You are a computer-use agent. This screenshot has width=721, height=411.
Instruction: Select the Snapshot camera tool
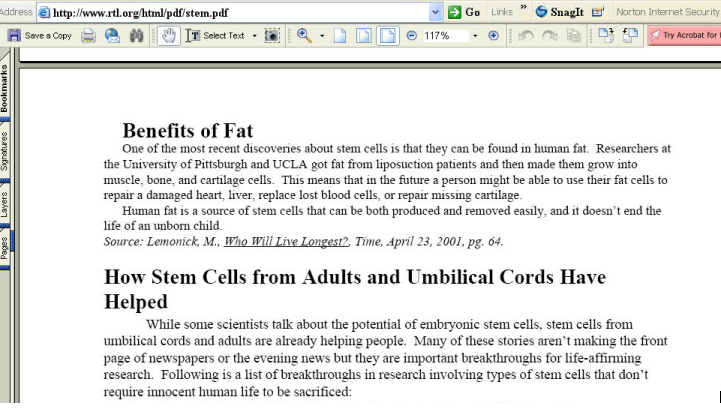(x=271, y=35)
